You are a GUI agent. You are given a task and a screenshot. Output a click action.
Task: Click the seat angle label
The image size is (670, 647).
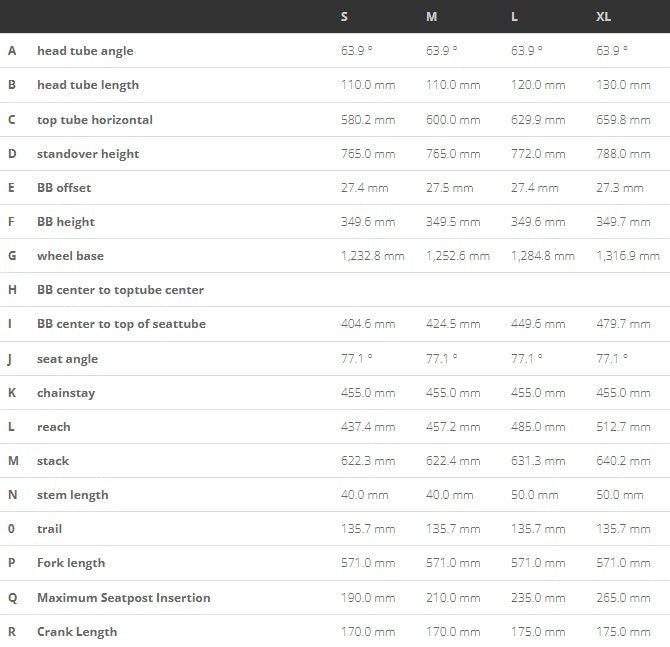click(68, 359)
